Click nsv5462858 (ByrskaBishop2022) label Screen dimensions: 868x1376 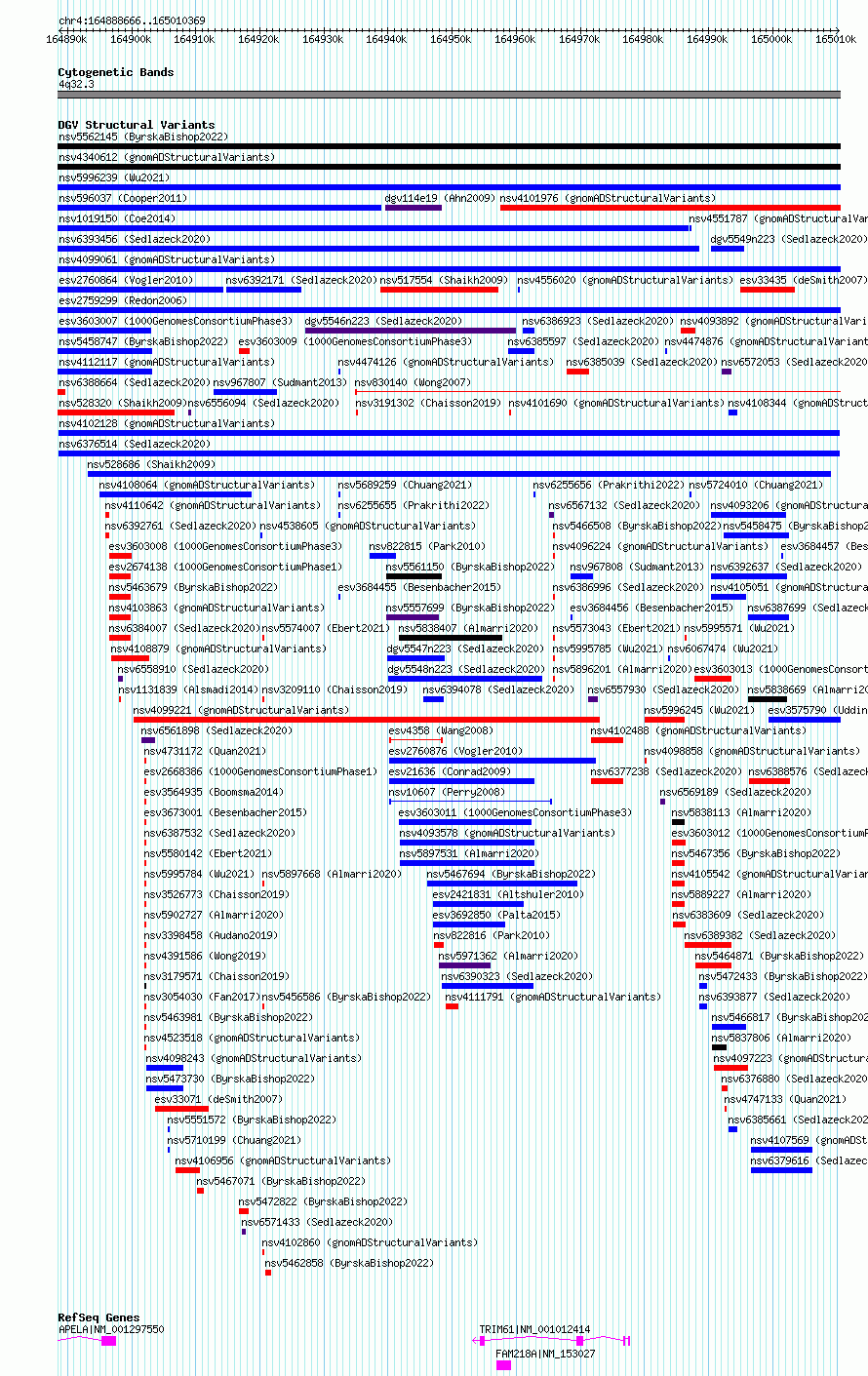click(x=349, y=1263)
